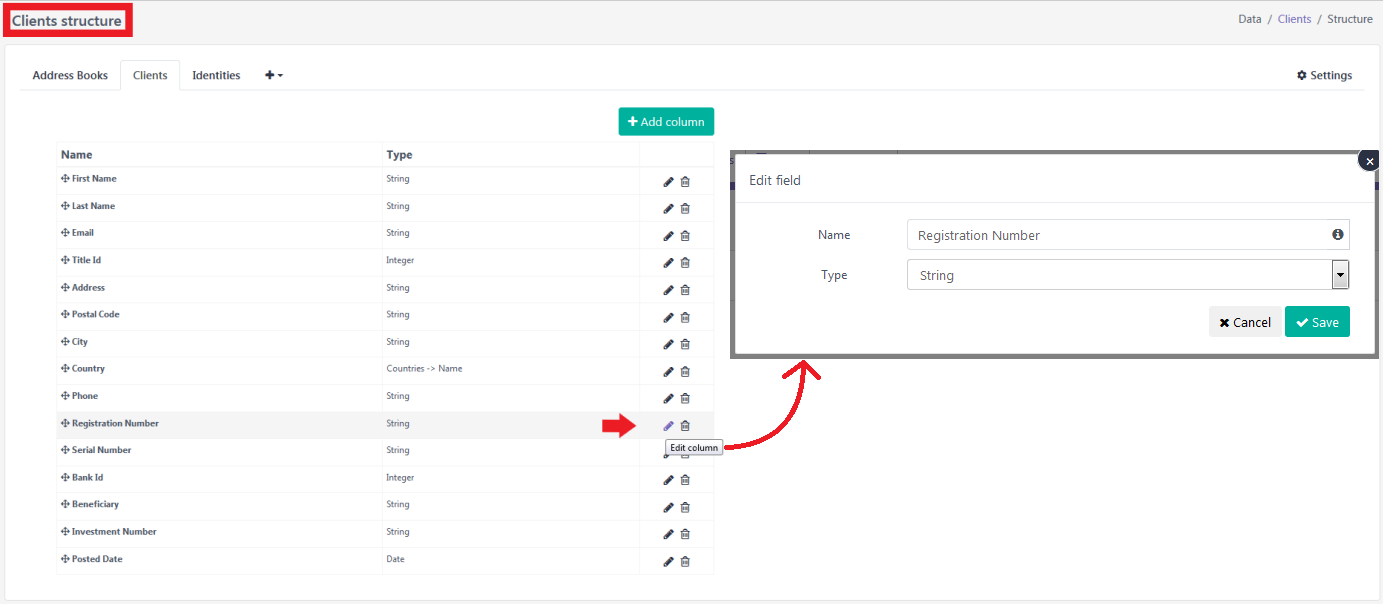This screenshot has height=604, width=1383.
Task: Click the info icon in the Name field
Action: coord(1337,233)
